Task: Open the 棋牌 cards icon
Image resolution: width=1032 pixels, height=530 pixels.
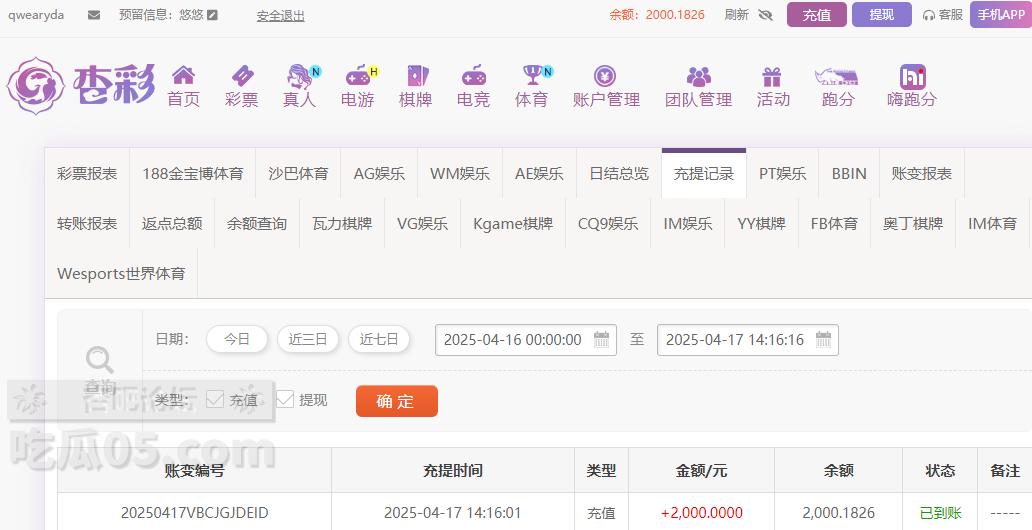Action: 417,76
